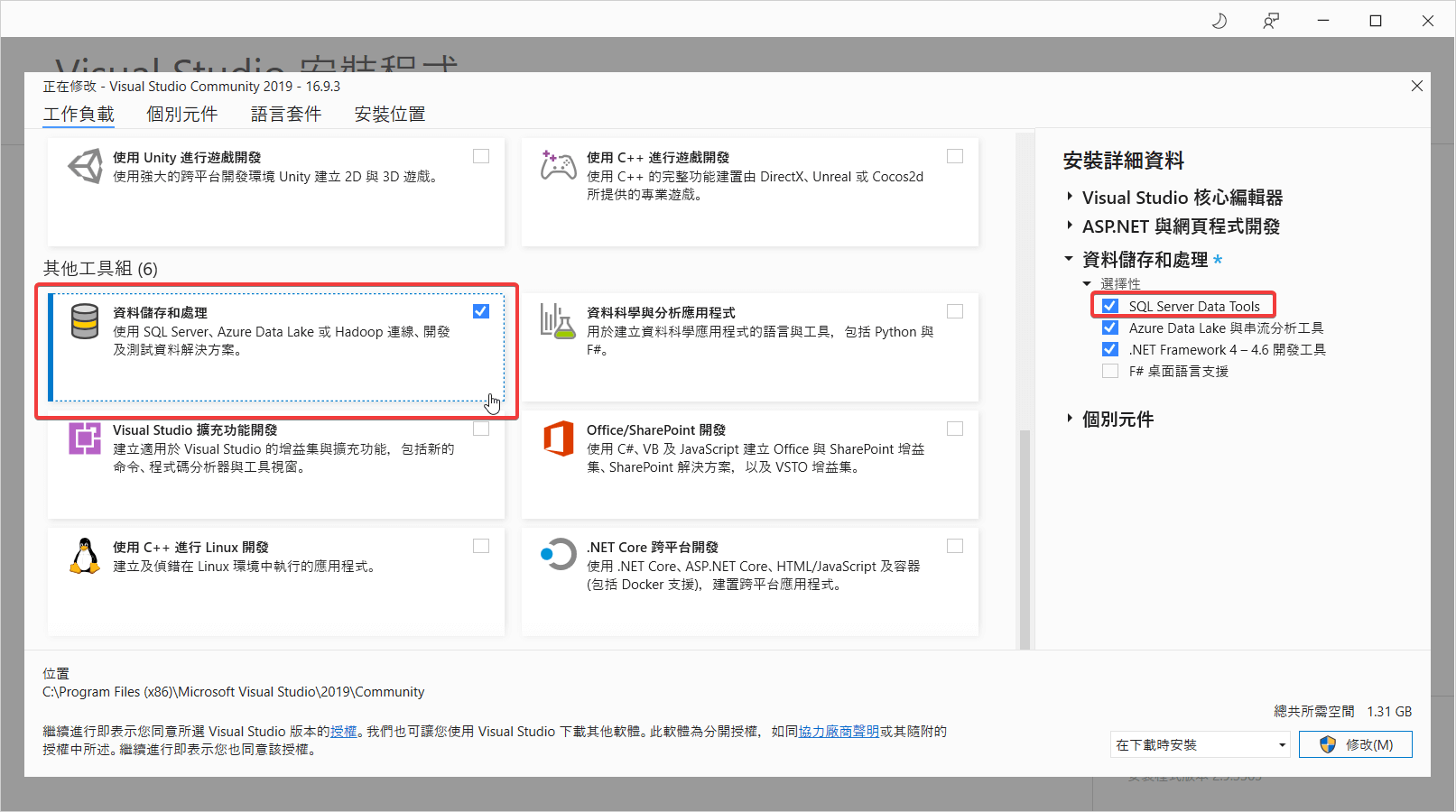This screenshot has height=812, width=1456.
Task: Click the .NET Core cross-platform icon
Action: [558, 554]
